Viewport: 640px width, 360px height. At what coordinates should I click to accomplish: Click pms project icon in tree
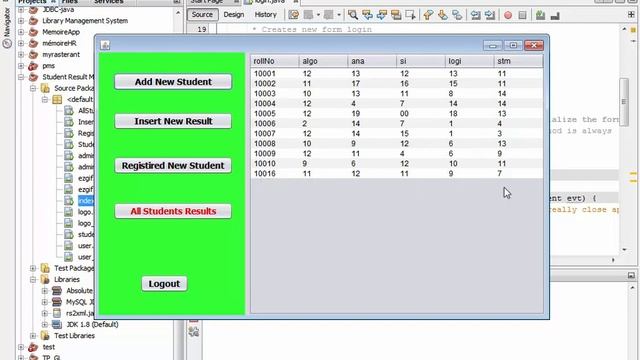[33, 66]
